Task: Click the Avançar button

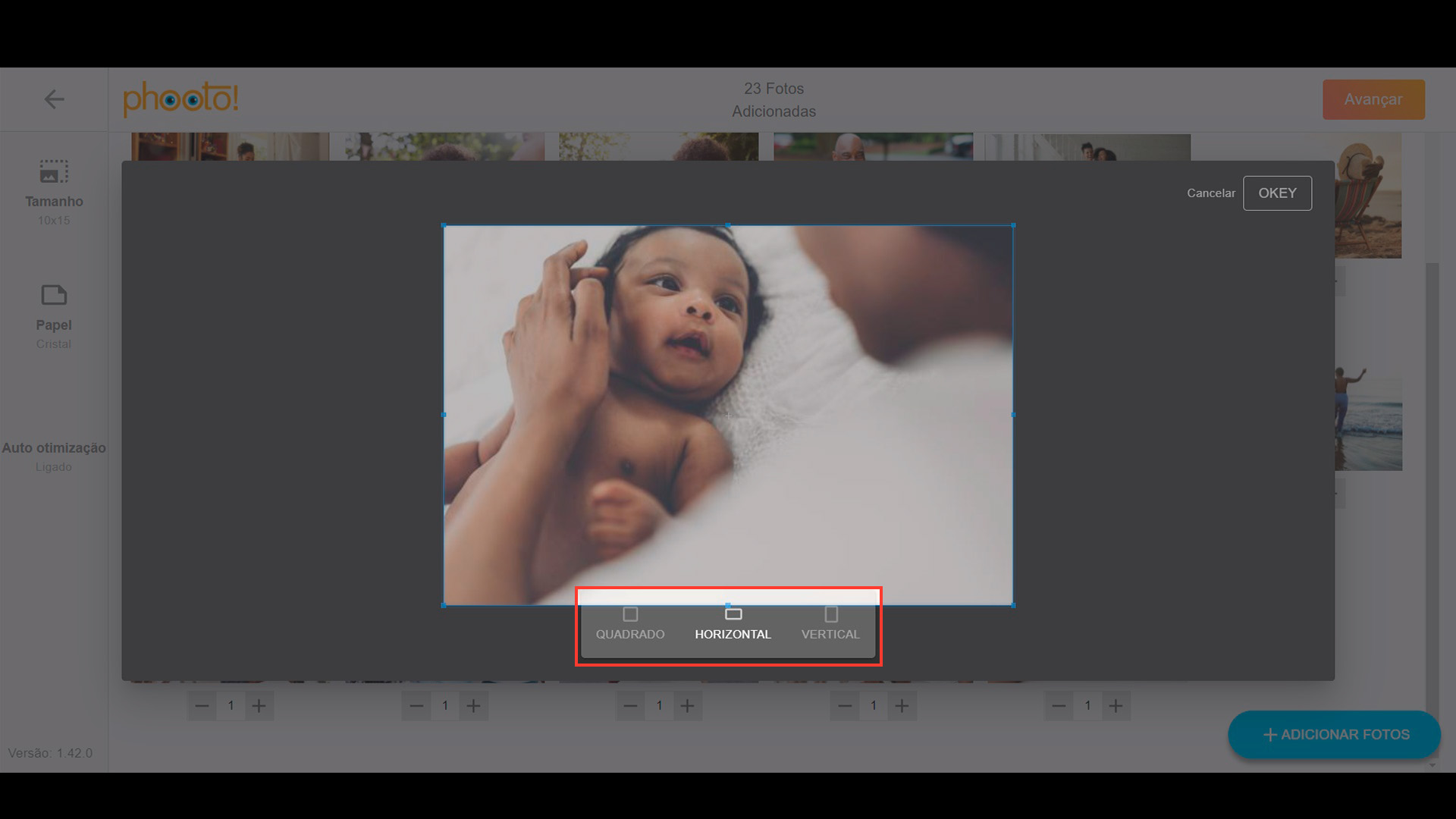Action: coord(1373,99)
